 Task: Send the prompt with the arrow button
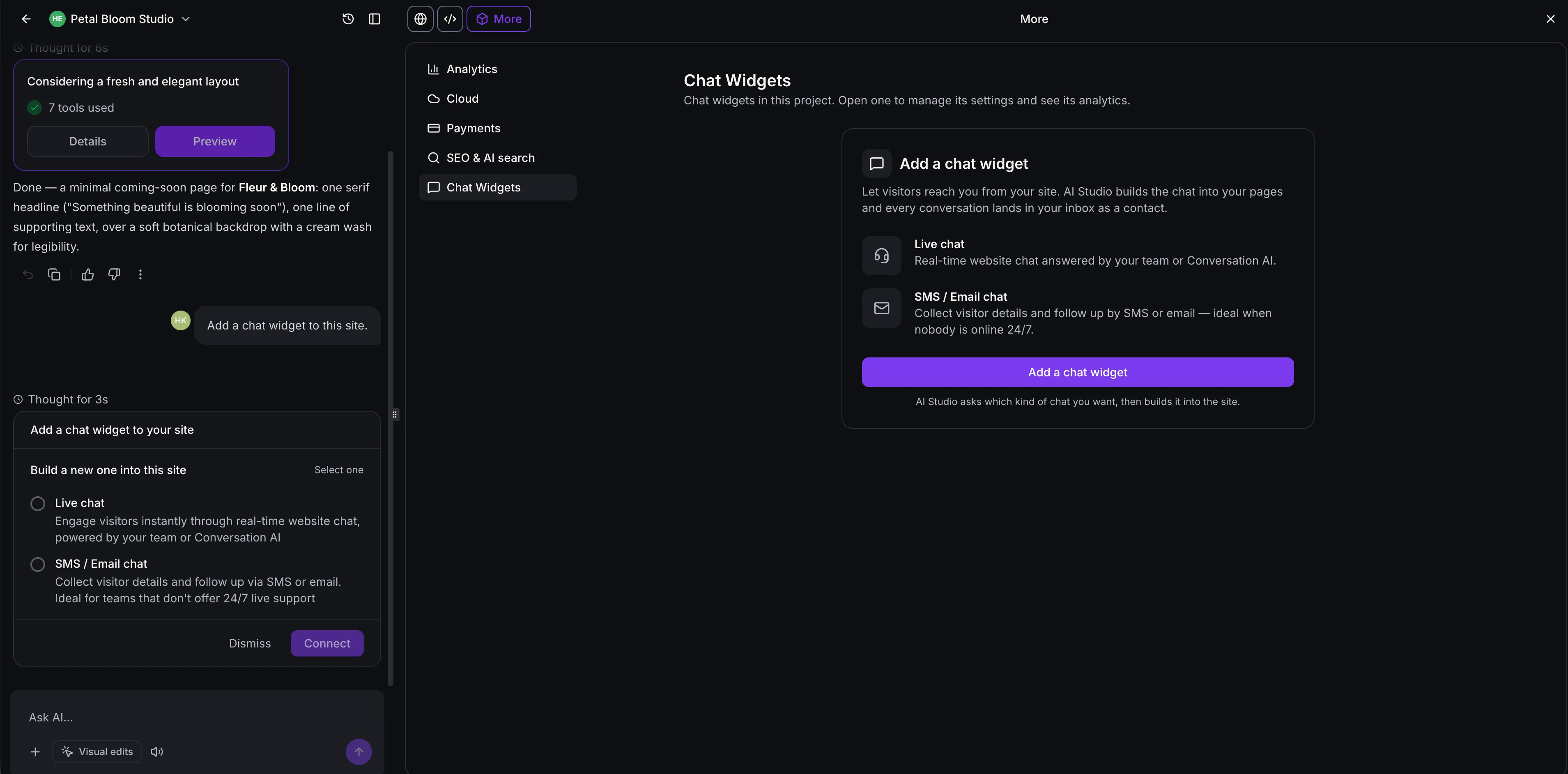click(359, 751)
